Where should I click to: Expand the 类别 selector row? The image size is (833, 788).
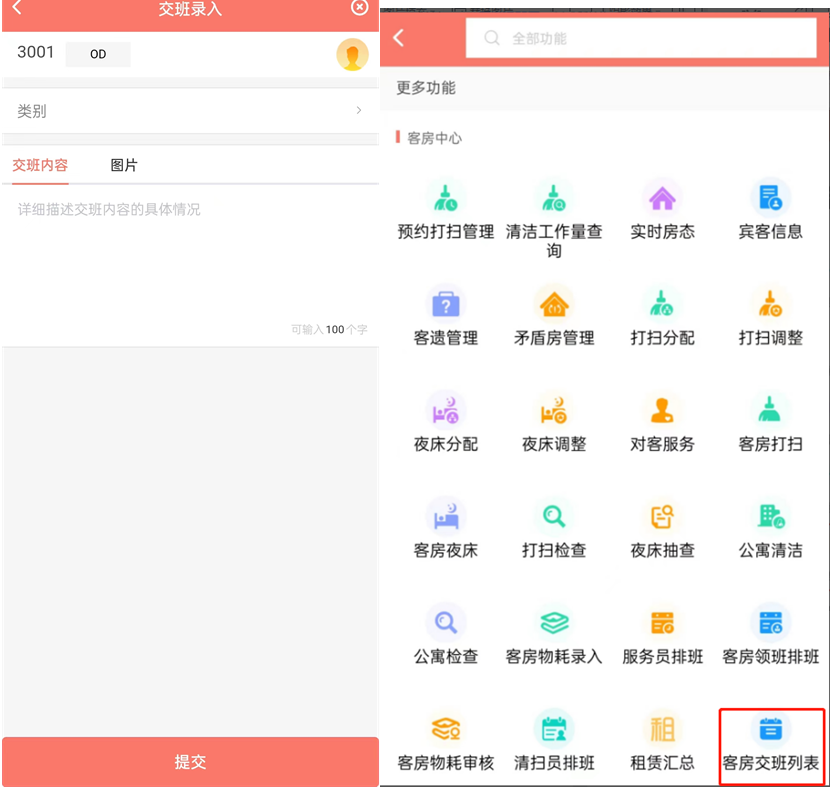[x=190, y=111]
